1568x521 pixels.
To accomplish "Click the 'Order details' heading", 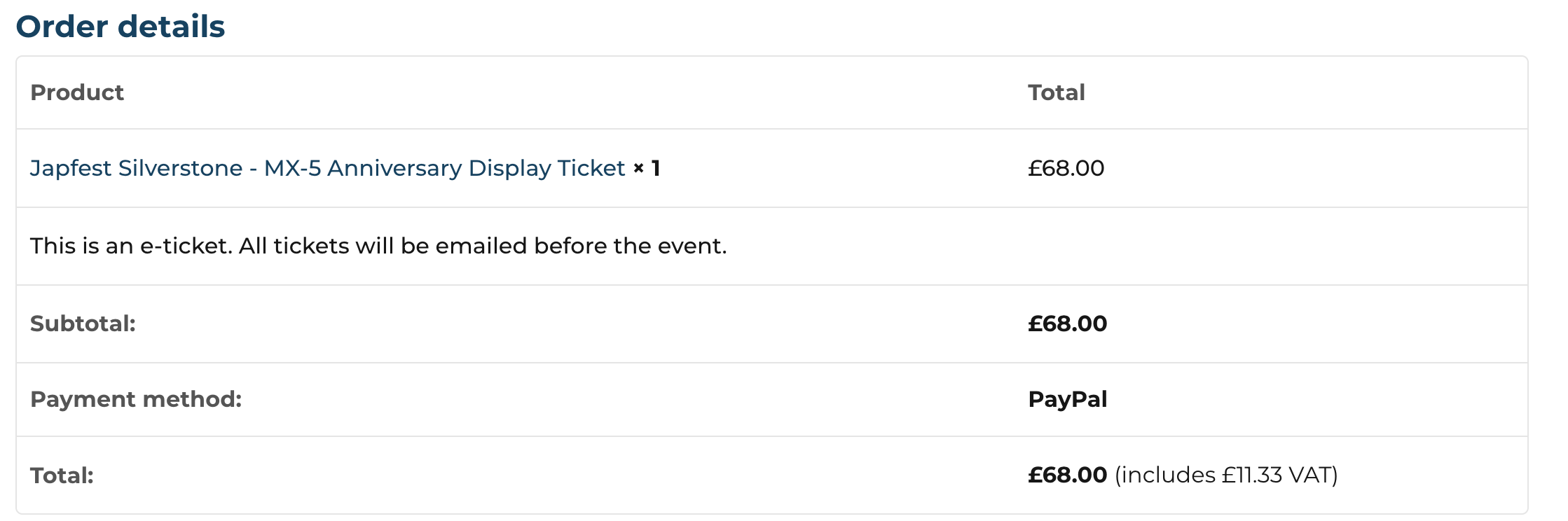I will [x=121, y=27].
